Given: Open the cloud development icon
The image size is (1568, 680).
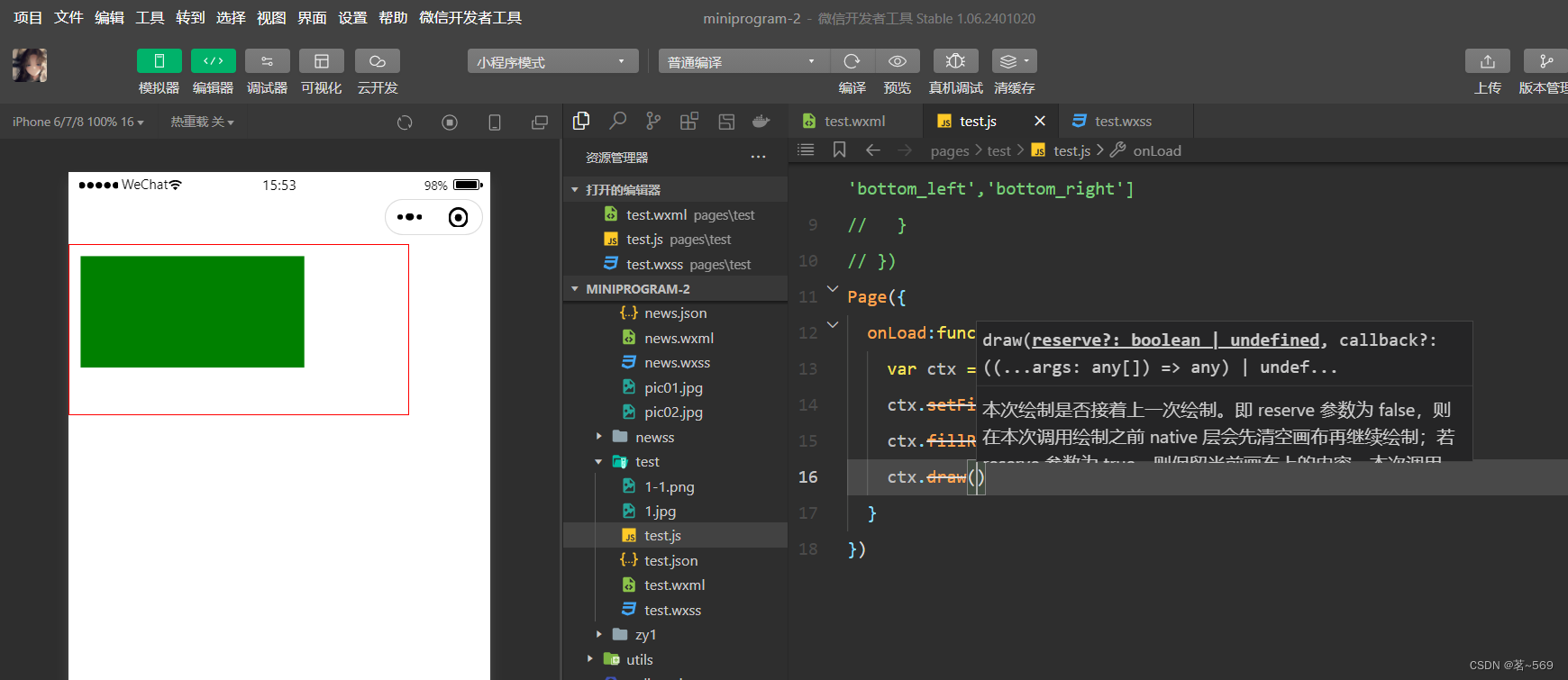Looking at the screenshot, I should tap(378, 61).
